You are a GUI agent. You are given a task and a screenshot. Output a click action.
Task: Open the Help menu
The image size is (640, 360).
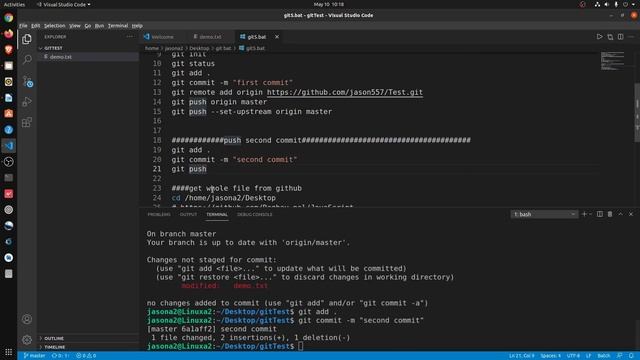coord(137,26)
